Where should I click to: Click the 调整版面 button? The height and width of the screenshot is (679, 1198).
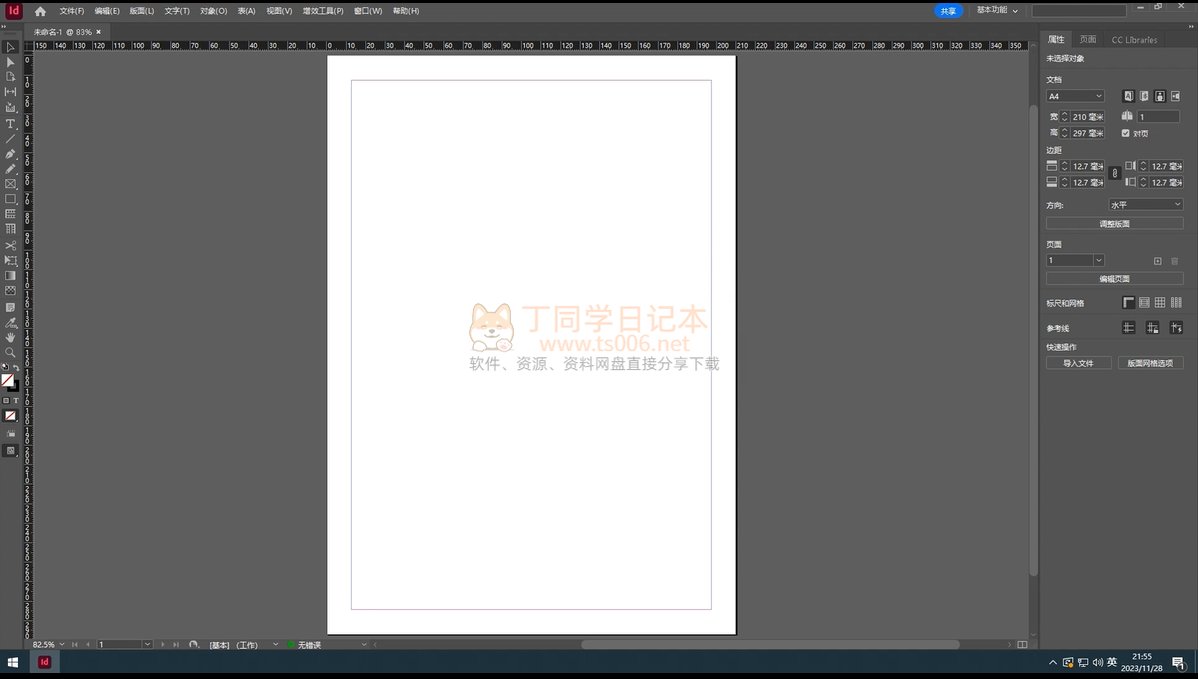pyautogui.click(x=1114, y=224)
